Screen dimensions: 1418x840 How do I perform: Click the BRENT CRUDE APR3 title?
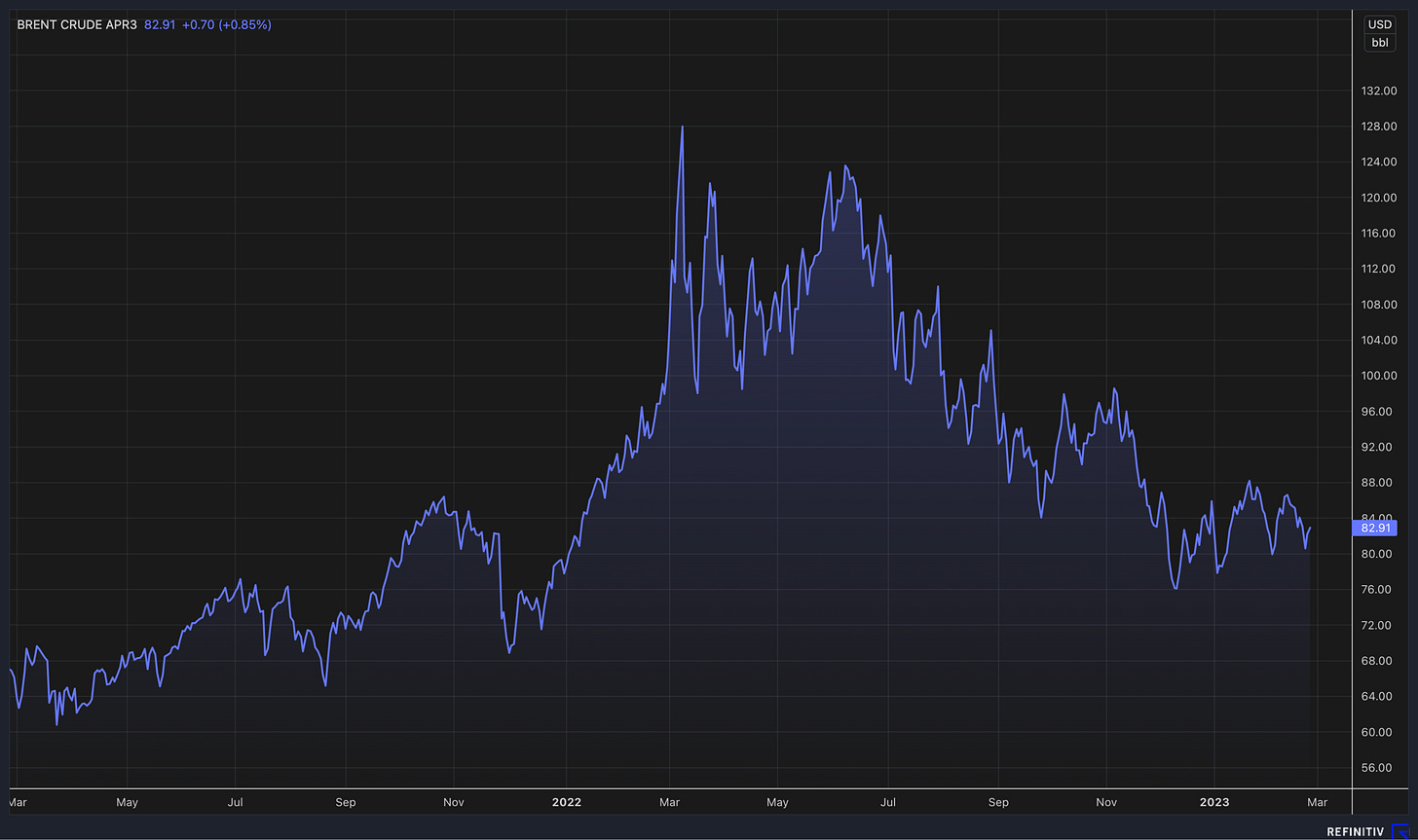(x=77, y=24)
